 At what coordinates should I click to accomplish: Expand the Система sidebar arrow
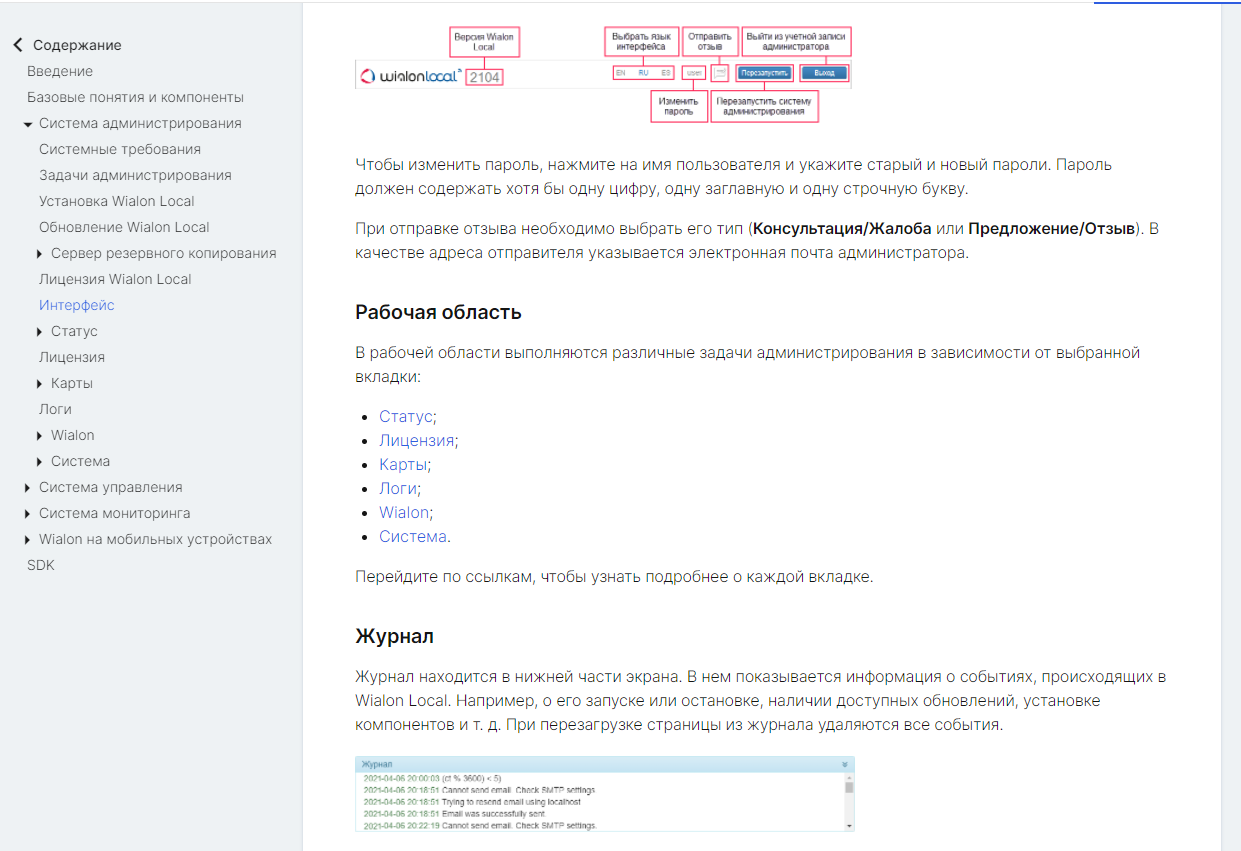click(x=40, y=462)
